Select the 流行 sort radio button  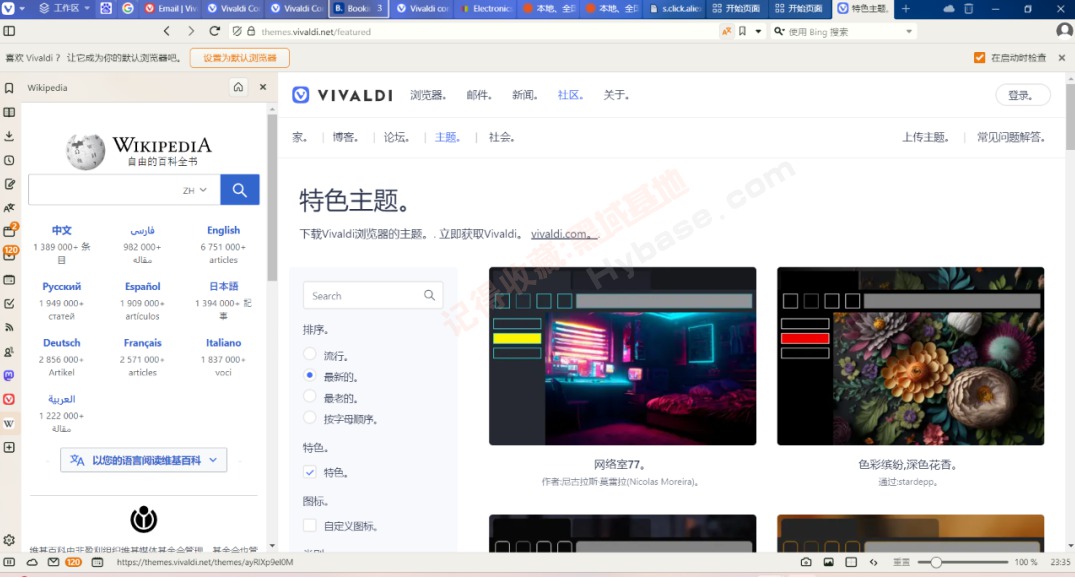310,354
